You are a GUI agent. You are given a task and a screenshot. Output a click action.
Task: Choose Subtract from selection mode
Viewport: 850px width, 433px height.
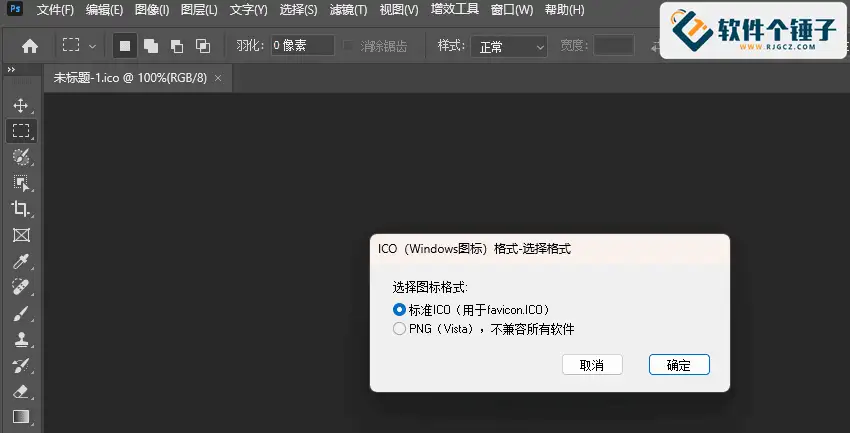pos(177,46)
